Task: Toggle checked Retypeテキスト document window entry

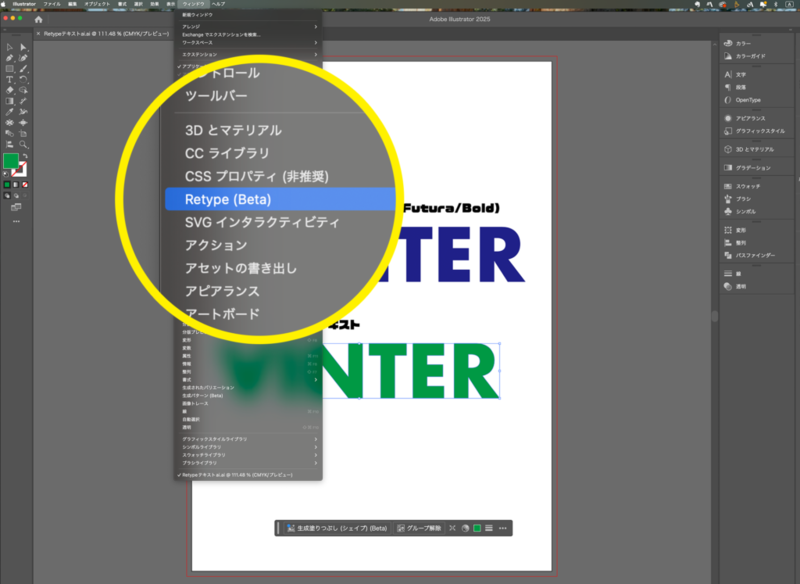Action: pyautogui.click(x=248, y=475)
